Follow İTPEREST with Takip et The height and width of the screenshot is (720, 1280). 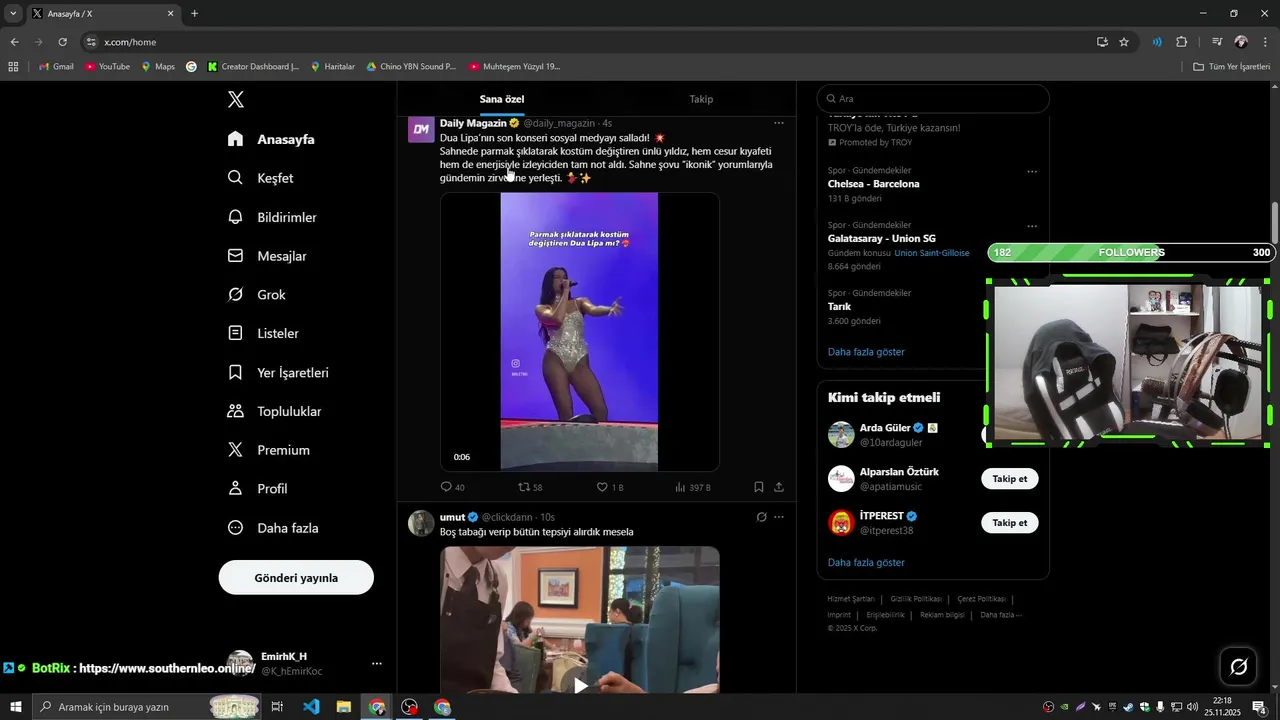click(1010, 523)
